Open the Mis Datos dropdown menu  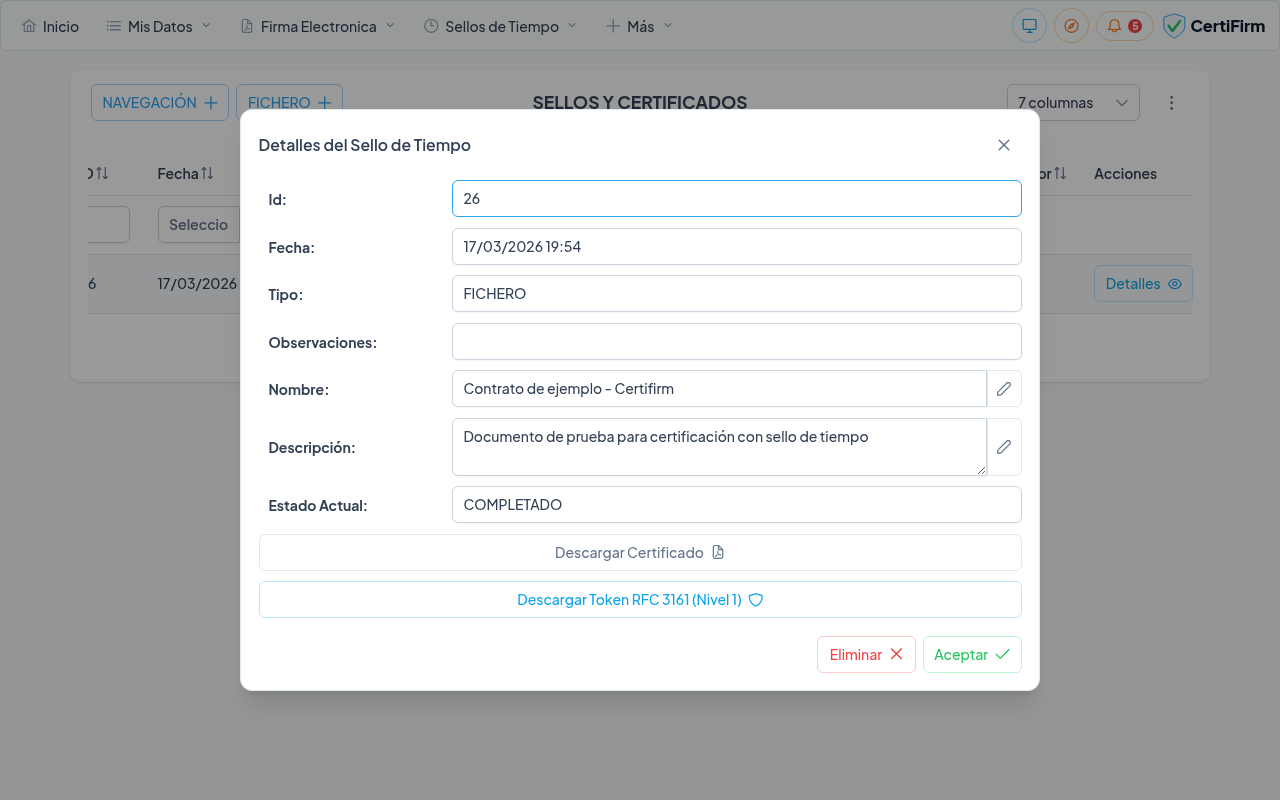[157, 26]
